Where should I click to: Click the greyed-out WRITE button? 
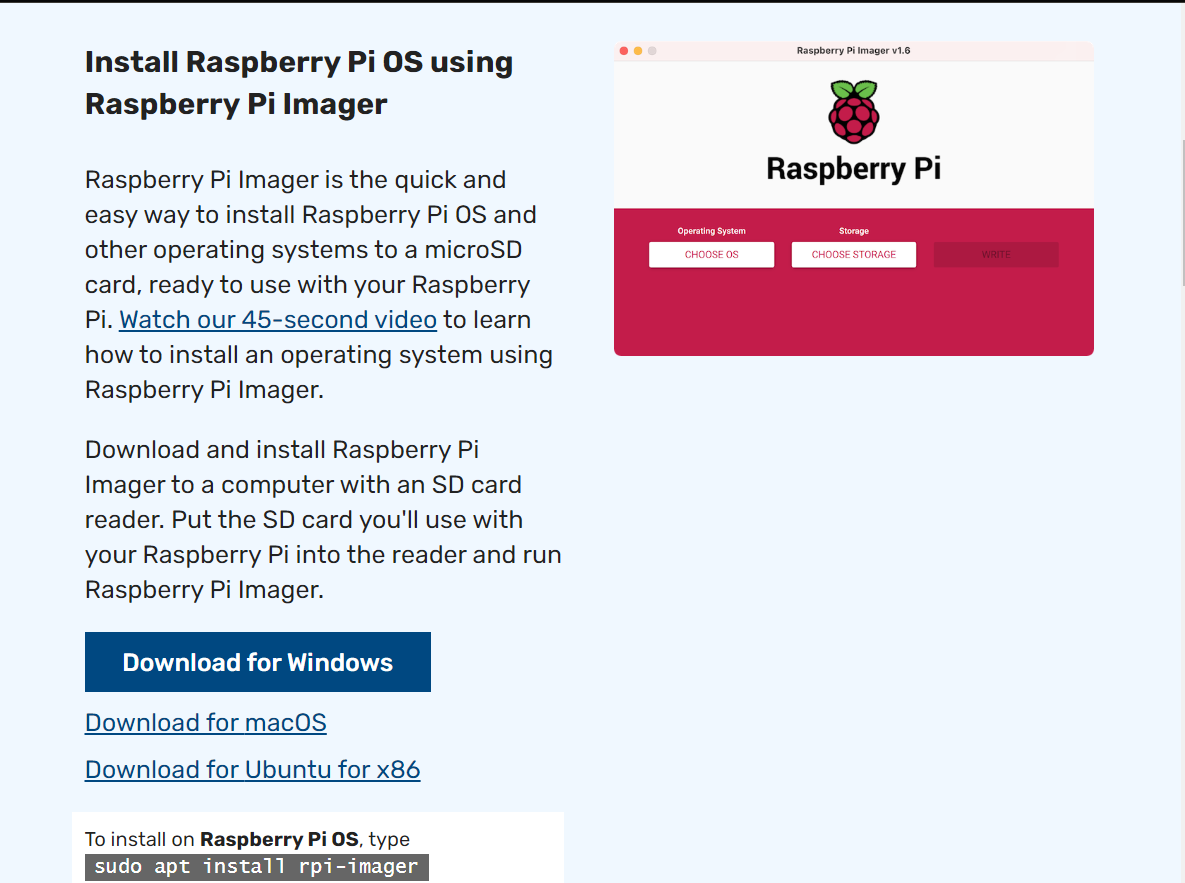click(995, 255)
